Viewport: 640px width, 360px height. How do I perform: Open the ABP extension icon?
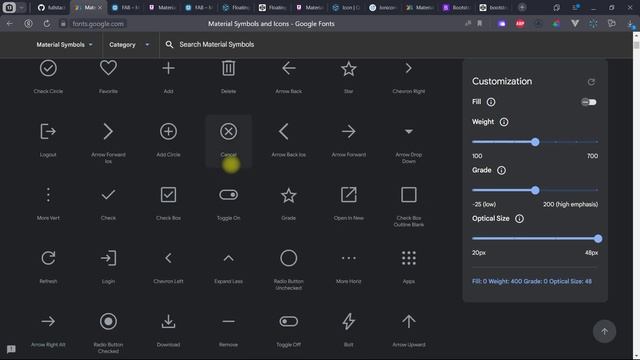pyautogui.click(x=520, y=24)
